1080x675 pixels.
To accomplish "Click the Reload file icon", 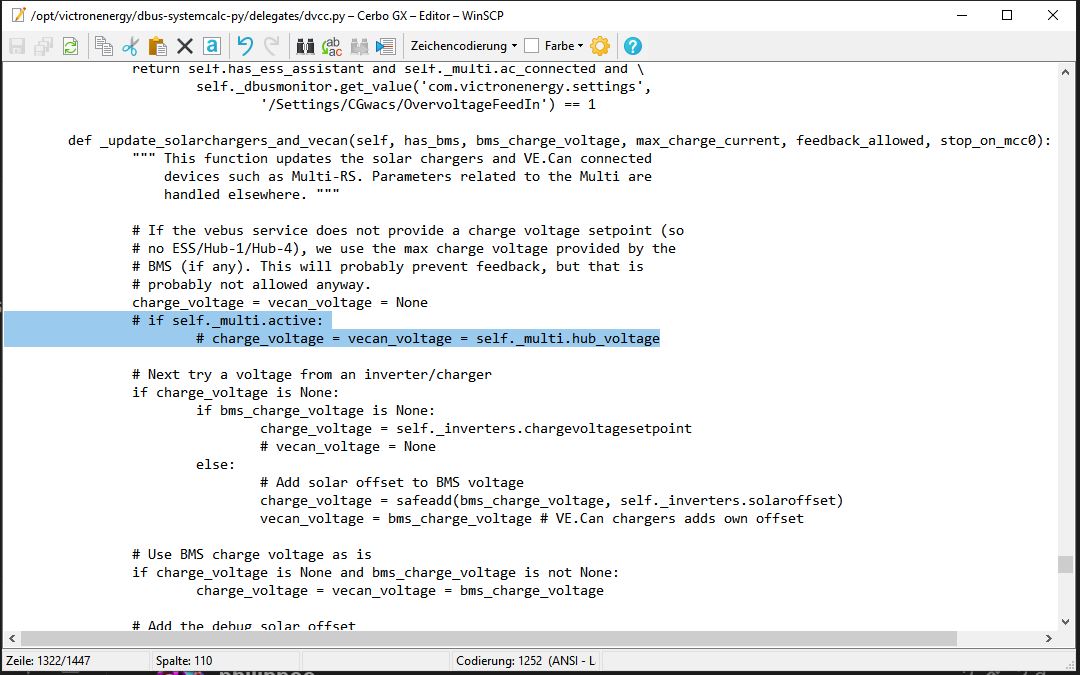I will tap(70, 46).
